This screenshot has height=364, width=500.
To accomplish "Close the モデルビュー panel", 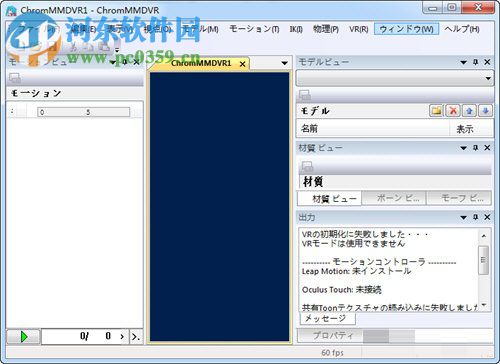I will coord(487,62).
